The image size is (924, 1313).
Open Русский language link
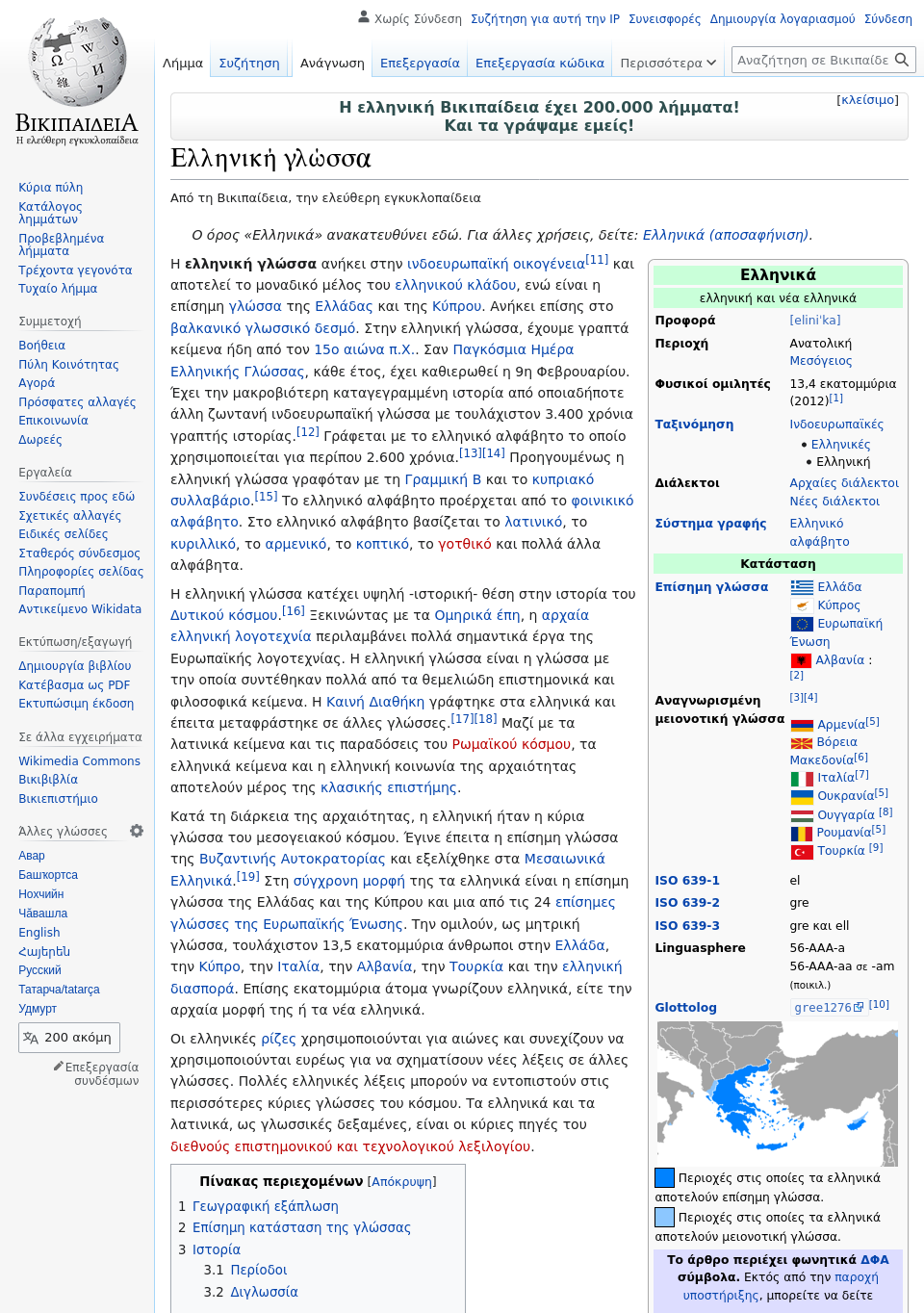click(39, 970)
